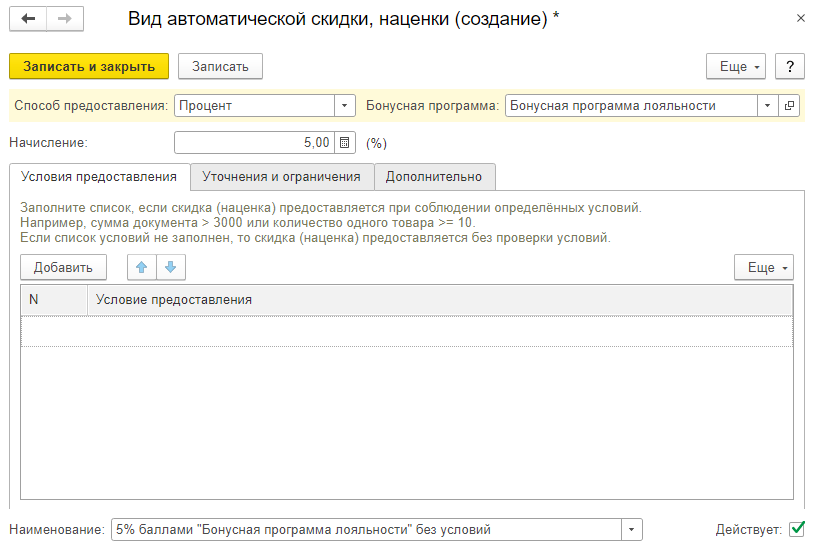Move row up with the blue up arrow
The width and height of the screenshot is (816, 545).
[142, 268]
